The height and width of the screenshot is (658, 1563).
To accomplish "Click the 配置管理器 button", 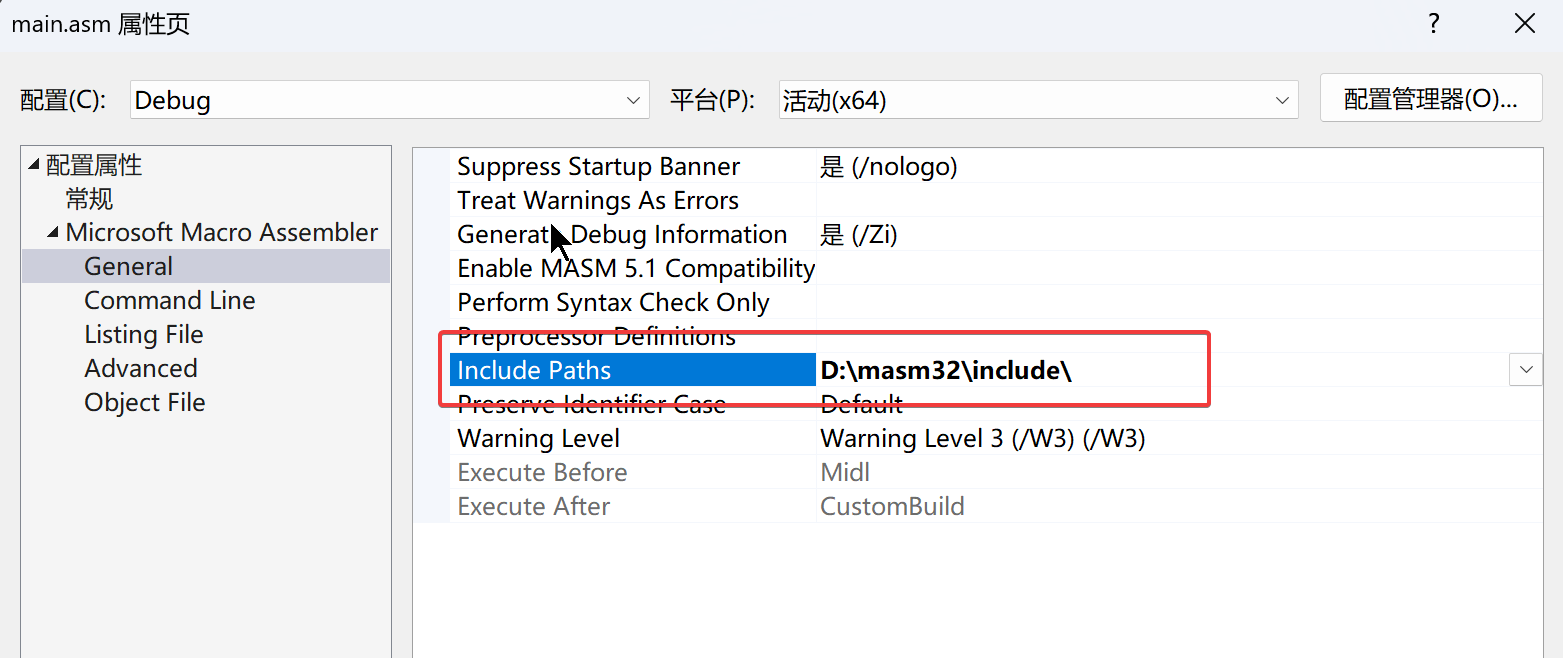I will [x=1430, y=98].
